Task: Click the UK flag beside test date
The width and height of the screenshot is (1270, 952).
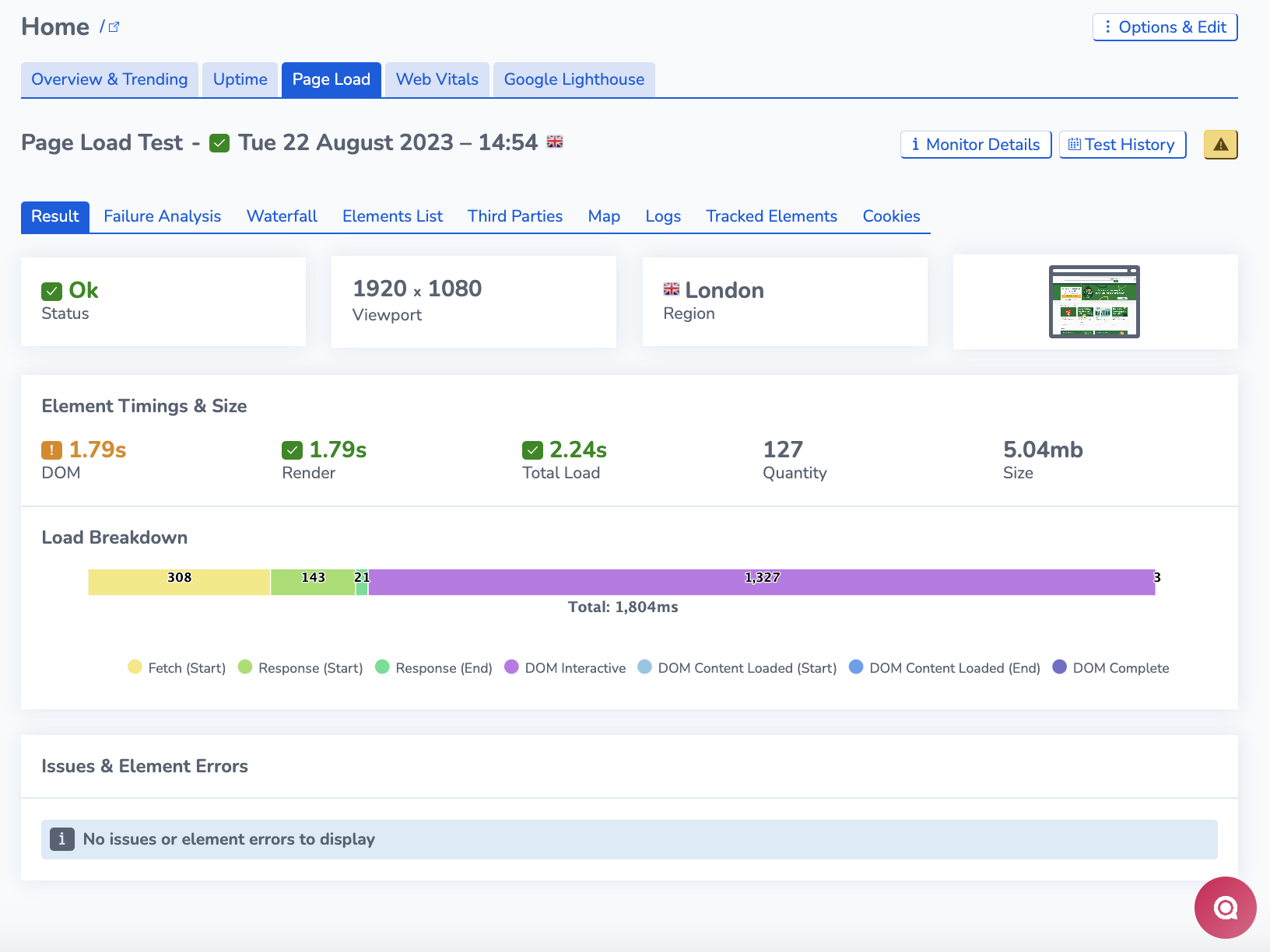Action: point(555,142)
